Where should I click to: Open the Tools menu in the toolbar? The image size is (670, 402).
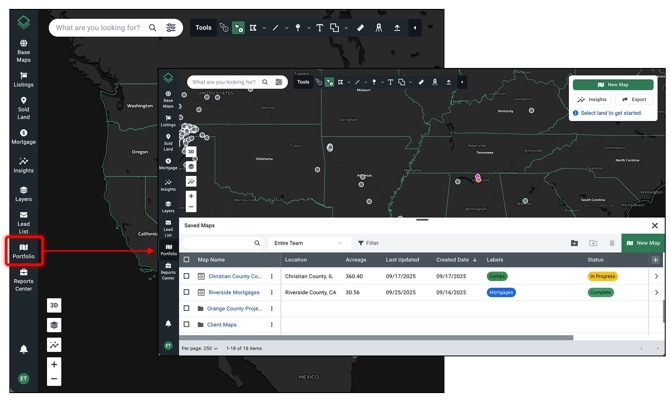click(203, 28)
